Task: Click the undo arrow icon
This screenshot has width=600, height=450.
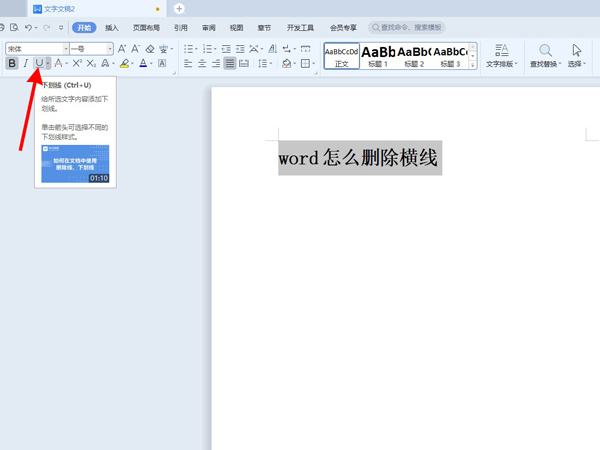Action: click(x=28, y=28)
